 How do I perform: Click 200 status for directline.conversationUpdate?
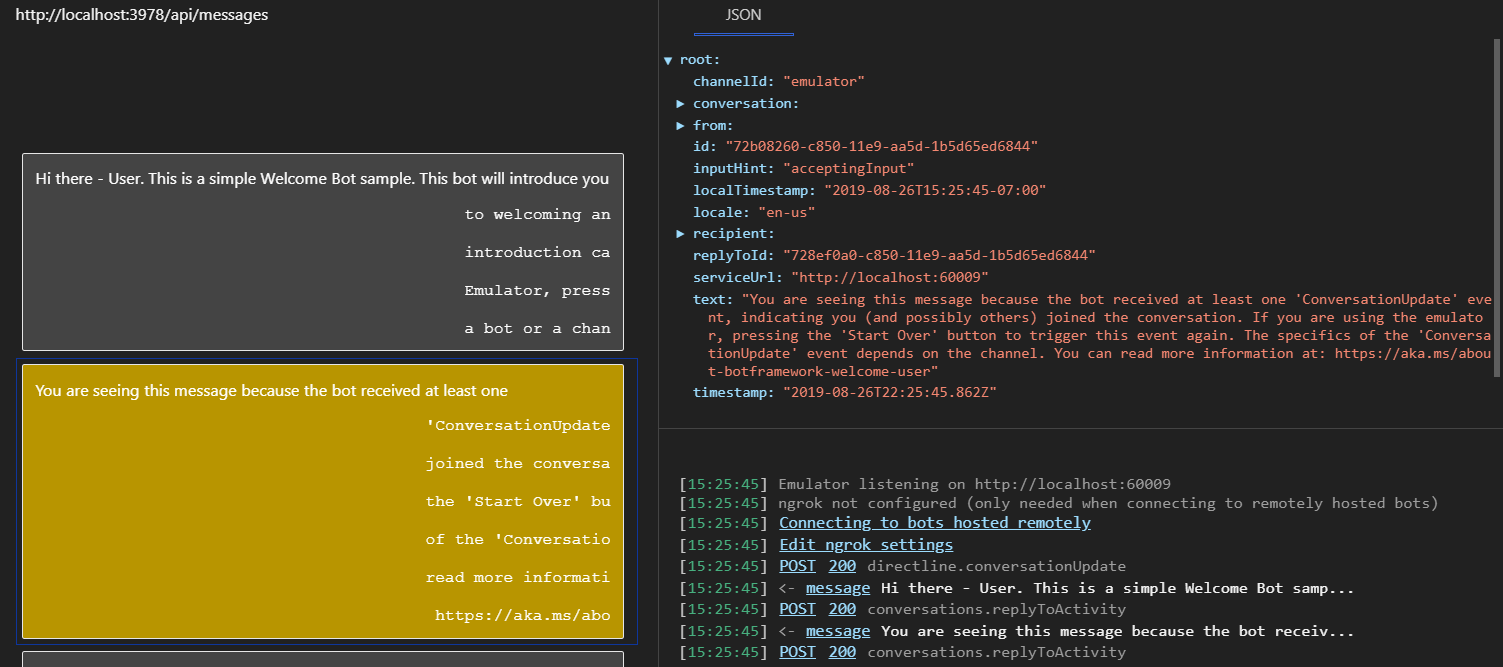pos(842,566)
